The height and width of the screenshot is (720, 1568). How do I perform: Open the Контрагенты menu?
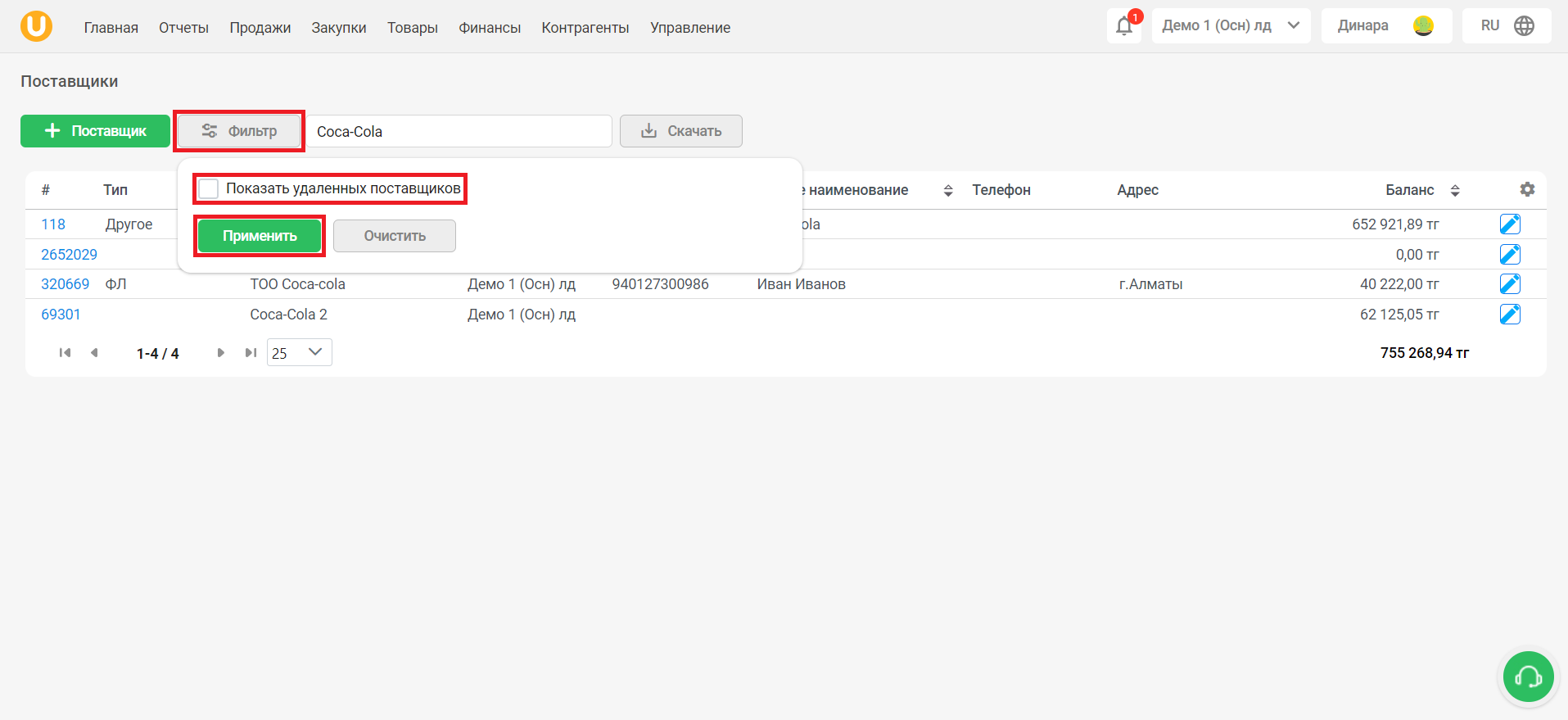(585, 28)
